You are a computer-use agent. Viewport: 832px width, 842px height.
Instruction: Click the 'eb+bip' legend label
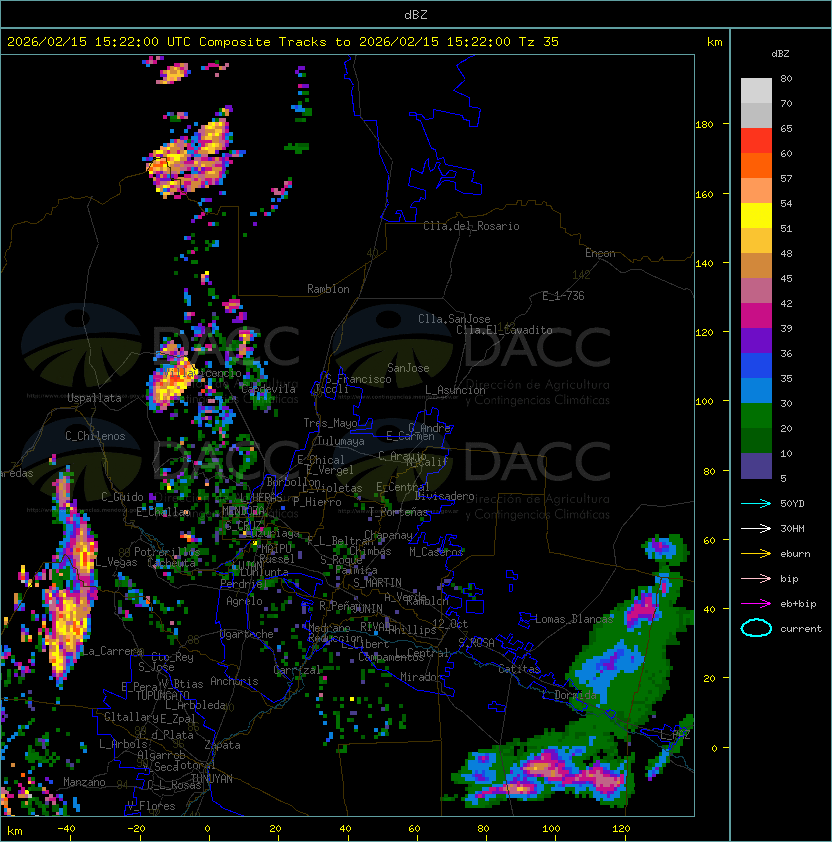coord(798,604)
